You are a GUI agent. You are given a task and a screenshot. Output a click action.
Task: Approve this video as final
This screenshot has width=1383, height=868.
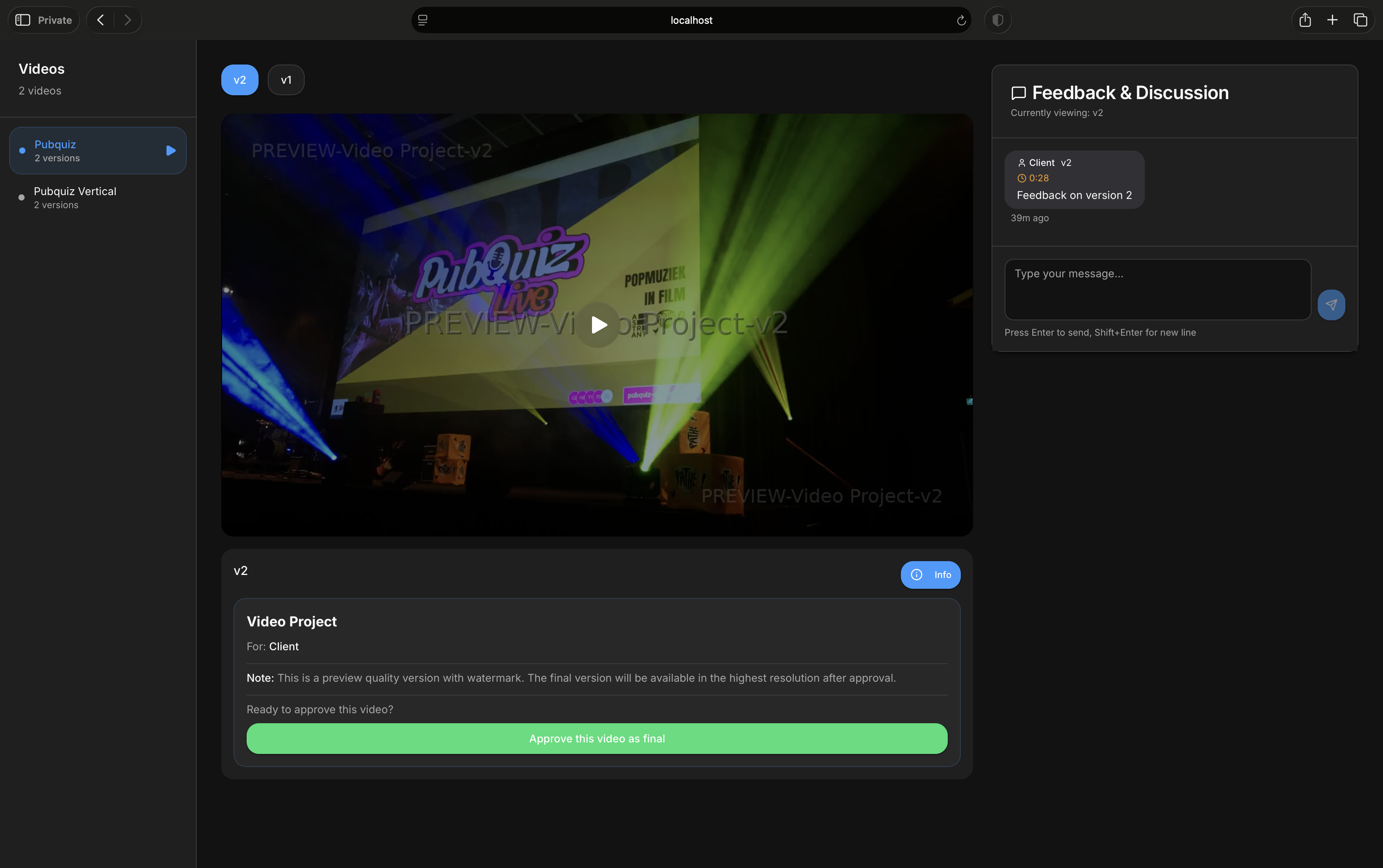point(597,738)
